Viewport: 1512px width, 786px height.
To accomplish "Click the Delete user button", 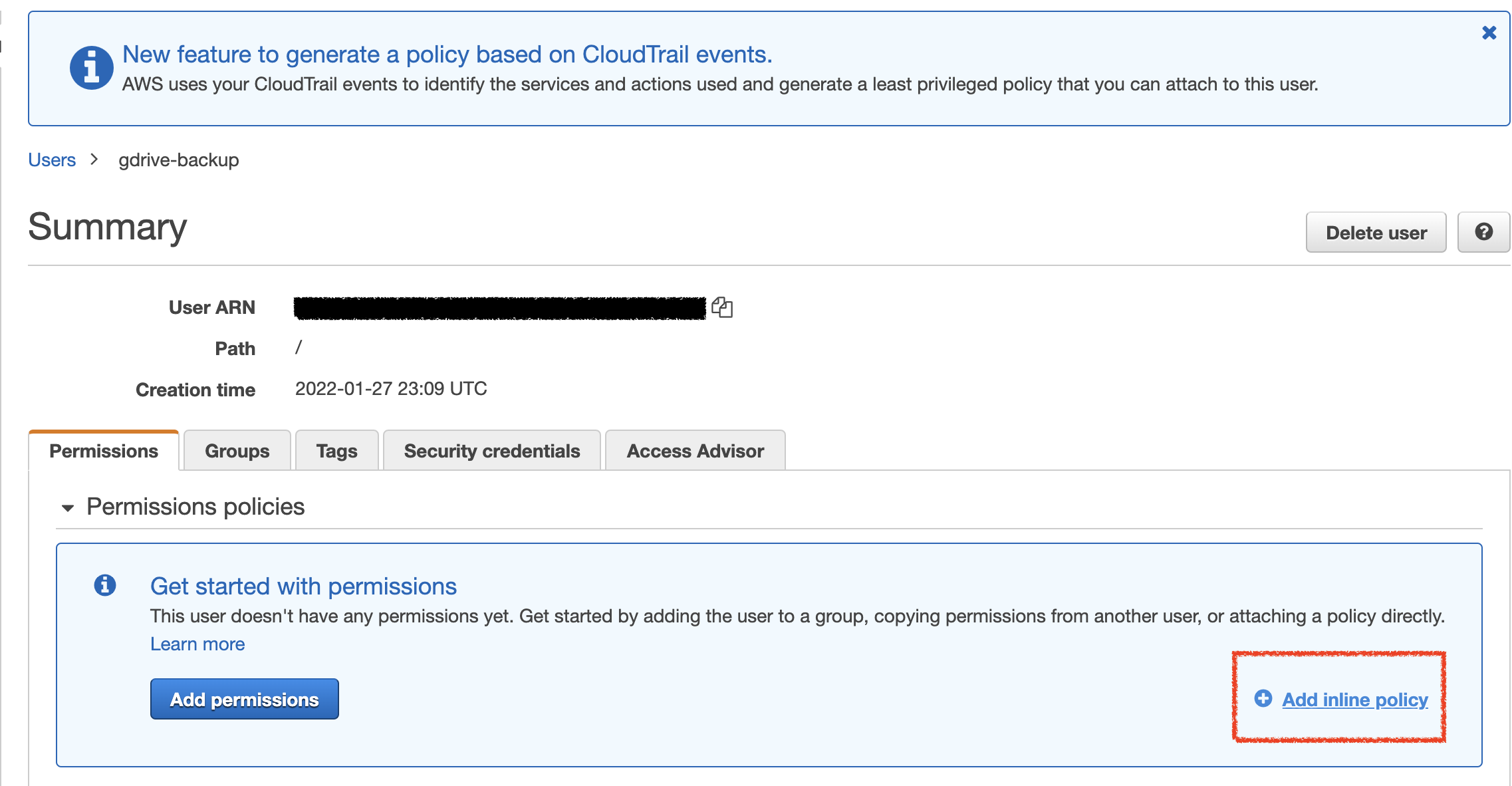I will tap(1376, 233).
